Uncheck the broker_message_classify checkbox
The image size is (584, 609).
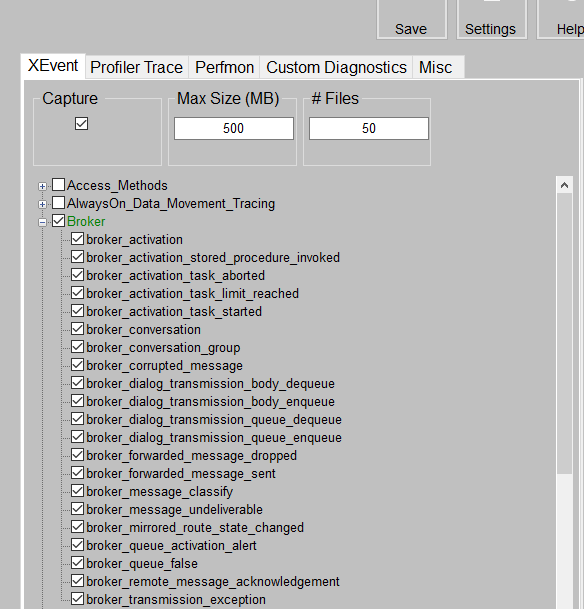click(x=78, y=491)
